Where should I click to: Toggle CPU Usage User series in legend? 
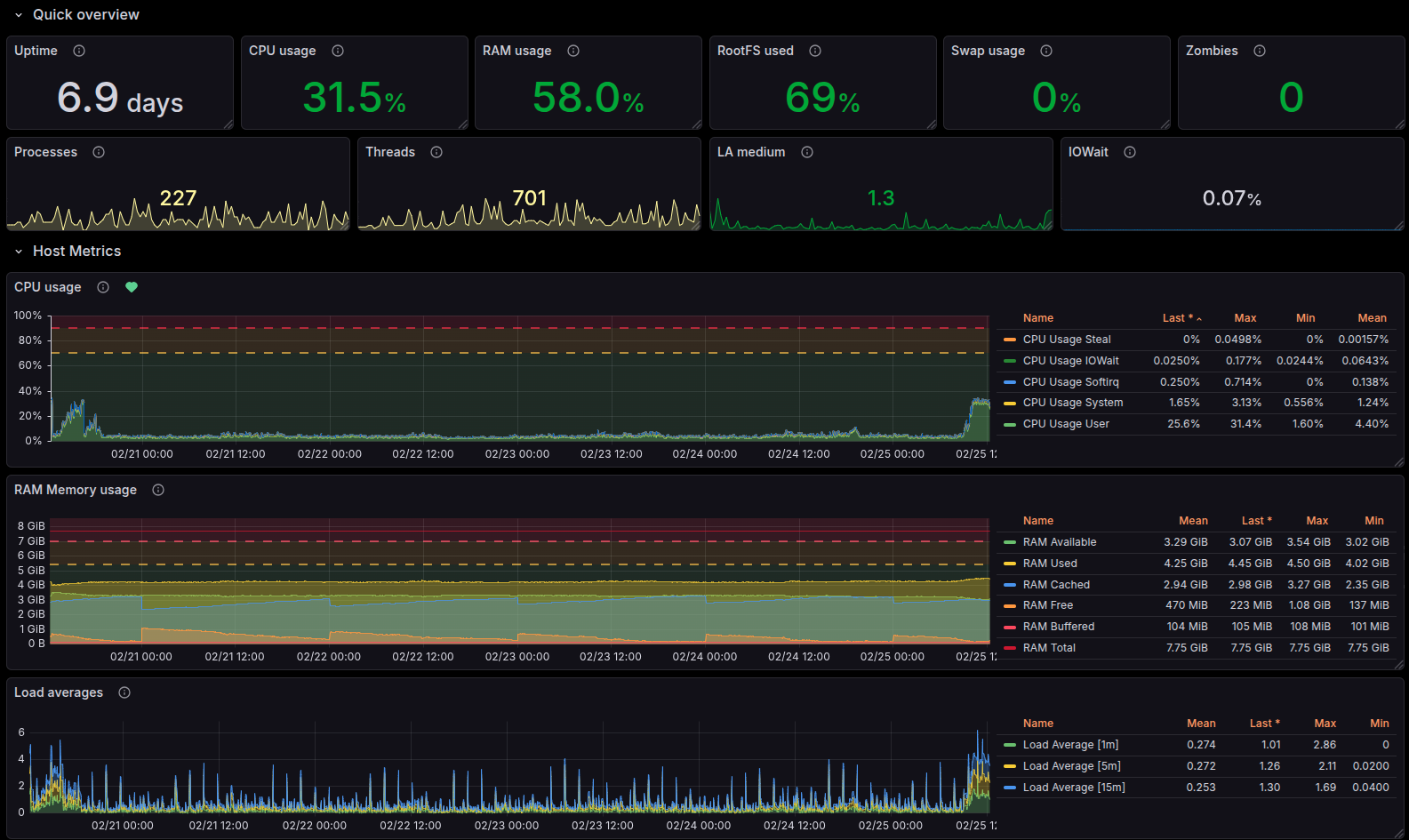(x=1066, y=424)
